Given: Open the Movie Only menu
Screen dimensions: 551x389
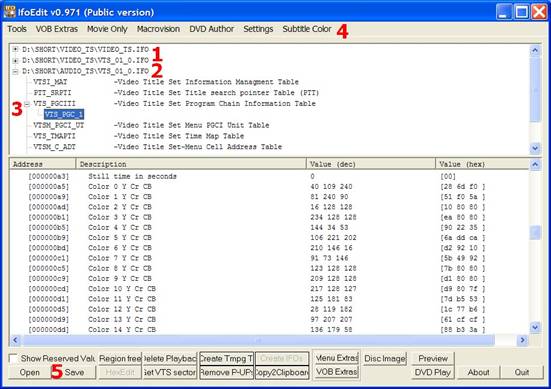Looking at the screenshot, I should click(107, 29).
